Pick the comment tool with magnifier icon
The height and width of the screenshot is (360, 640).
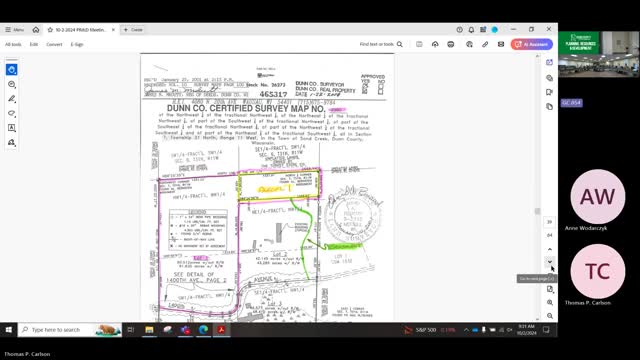[x=11, y=84]
